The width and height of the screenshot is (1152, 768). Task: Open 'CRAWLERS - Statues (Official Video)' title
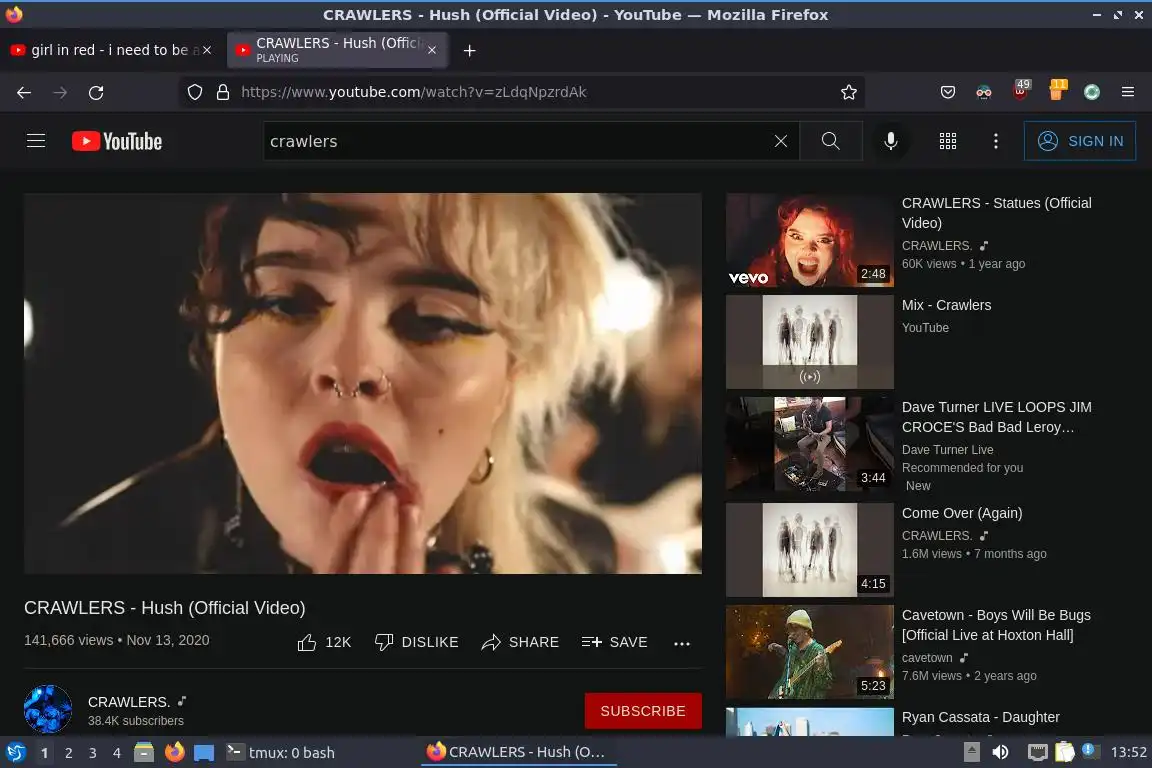[x=996, y=212]
